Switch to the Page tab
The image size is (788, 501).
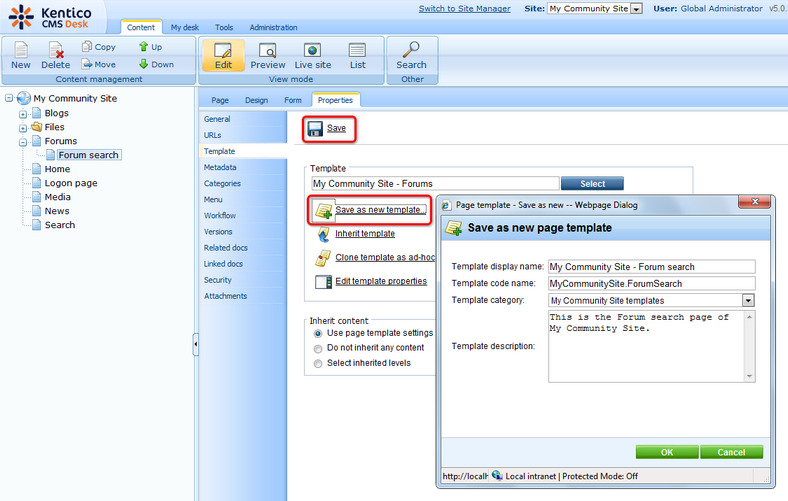tap(220, 100)
